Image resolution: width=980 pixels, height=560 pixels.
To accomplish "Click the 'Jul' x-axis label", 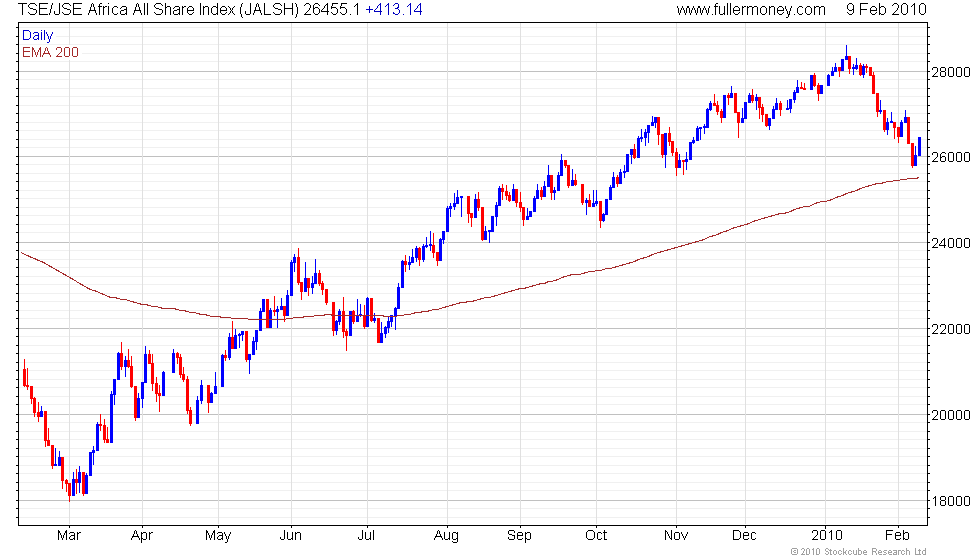I will tap(366, 536).
